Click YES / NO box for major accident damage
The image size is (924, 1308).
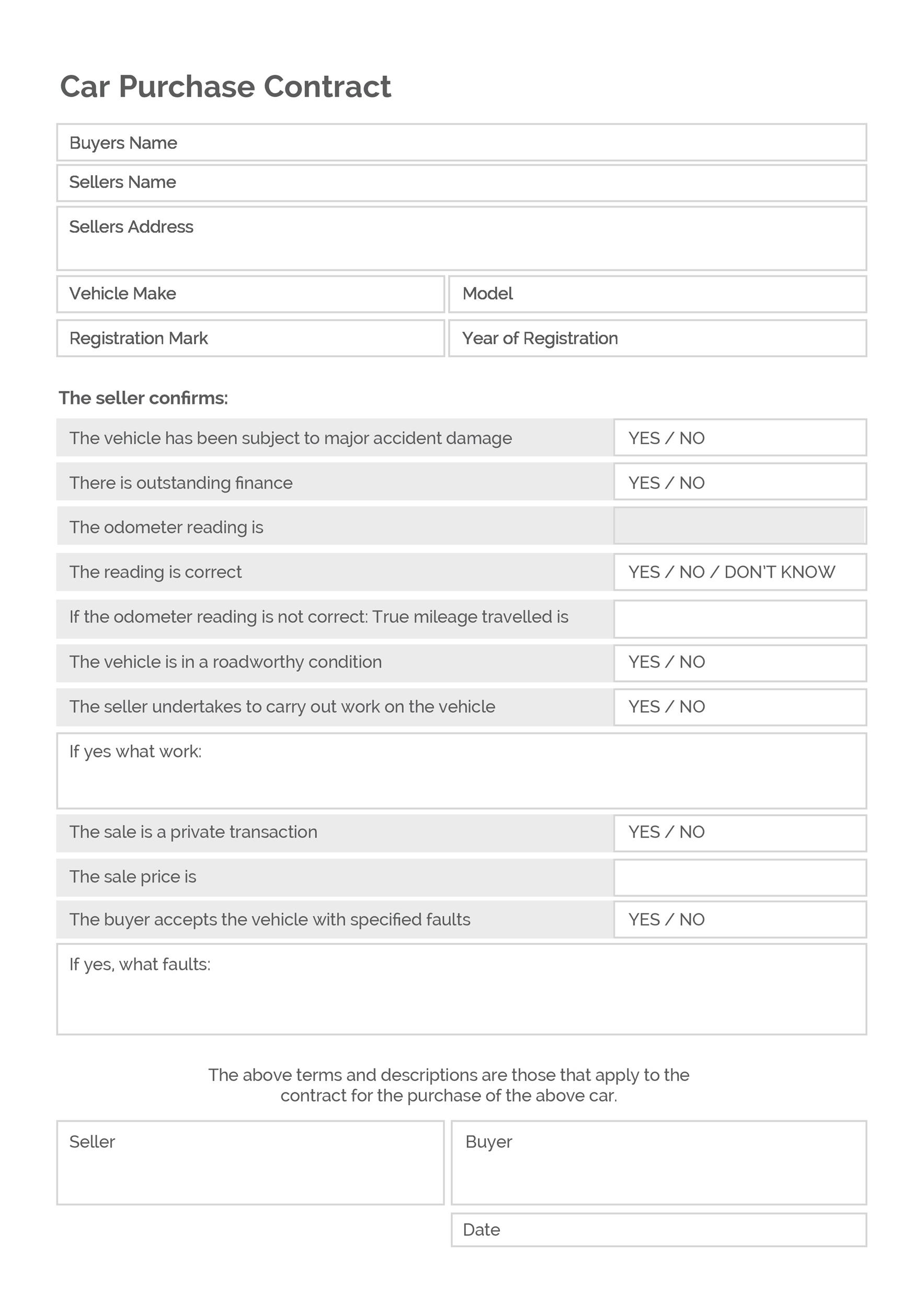pos(739,437)
